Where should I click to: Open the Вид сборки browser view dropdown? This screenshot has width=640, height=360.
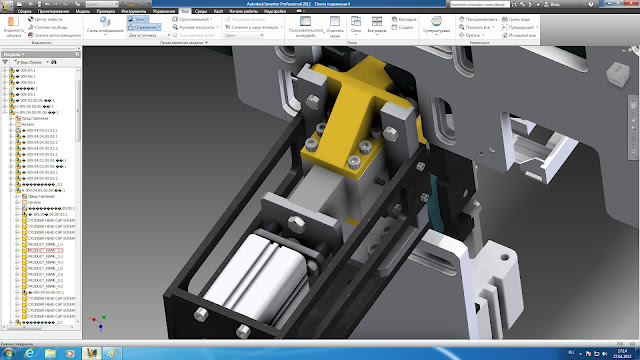click(x=32, y=62)
